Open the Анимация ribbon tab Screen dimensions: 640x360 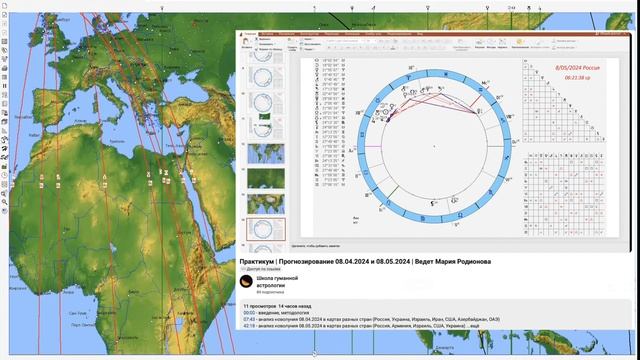point(352,34)
